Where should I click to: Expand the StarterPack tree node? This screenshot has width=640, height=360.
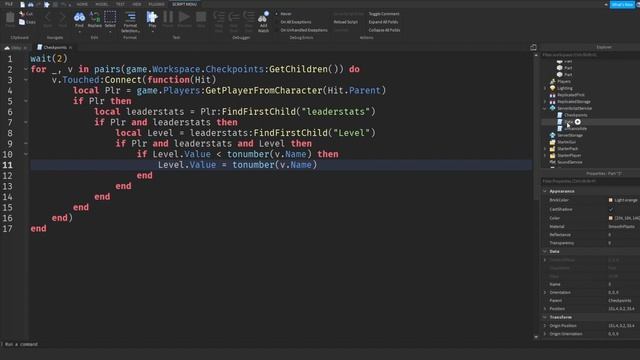(x=545, y=149)
